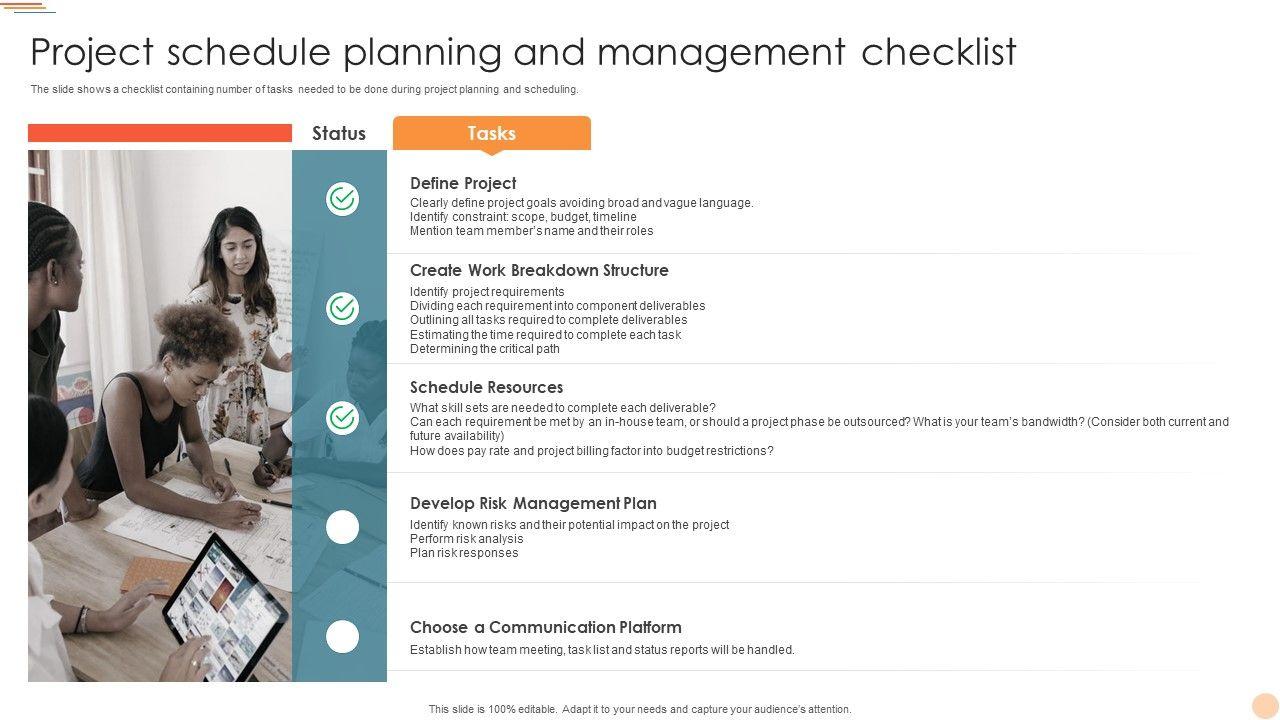Click the Status column header
Screen dimensions: 1280x720
(x=339, y=133)
